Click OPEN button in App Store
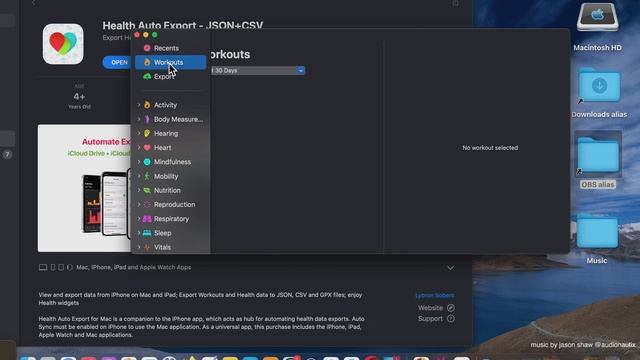The width and height of the screenshot is (640, 360). [x=118, y=62]
